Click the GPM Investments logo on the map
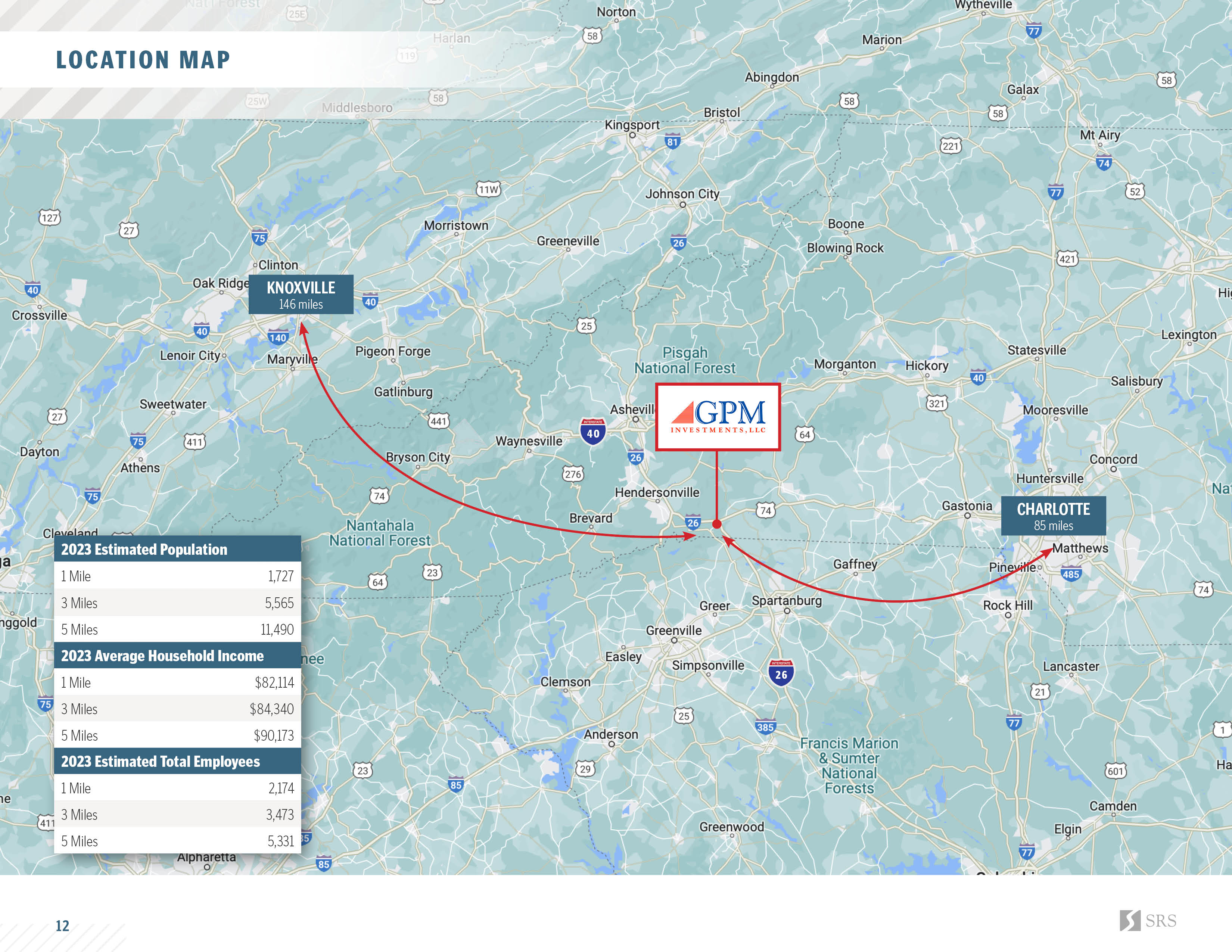 coord(718,417)
